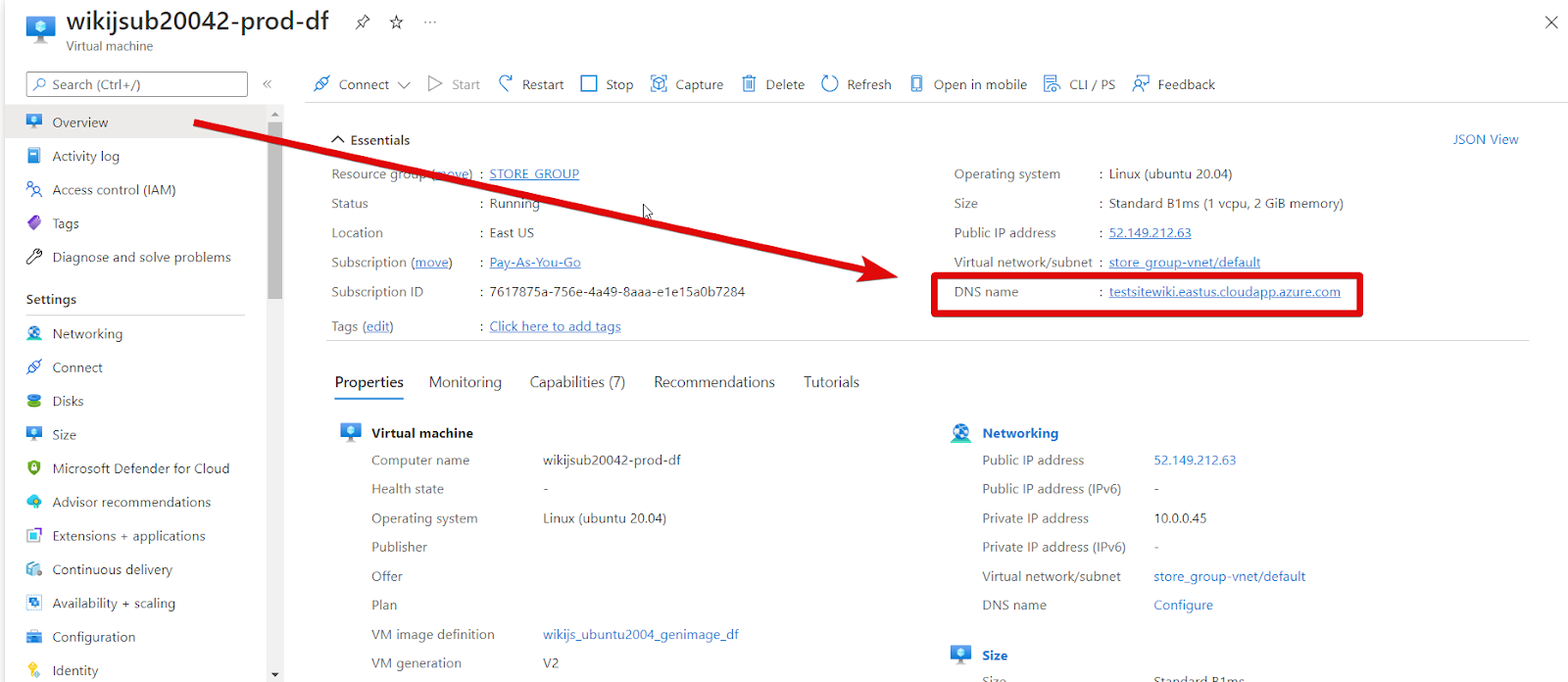1568x682 pixels.
Task: Click here to add tags link
Action: coord(556,326)
